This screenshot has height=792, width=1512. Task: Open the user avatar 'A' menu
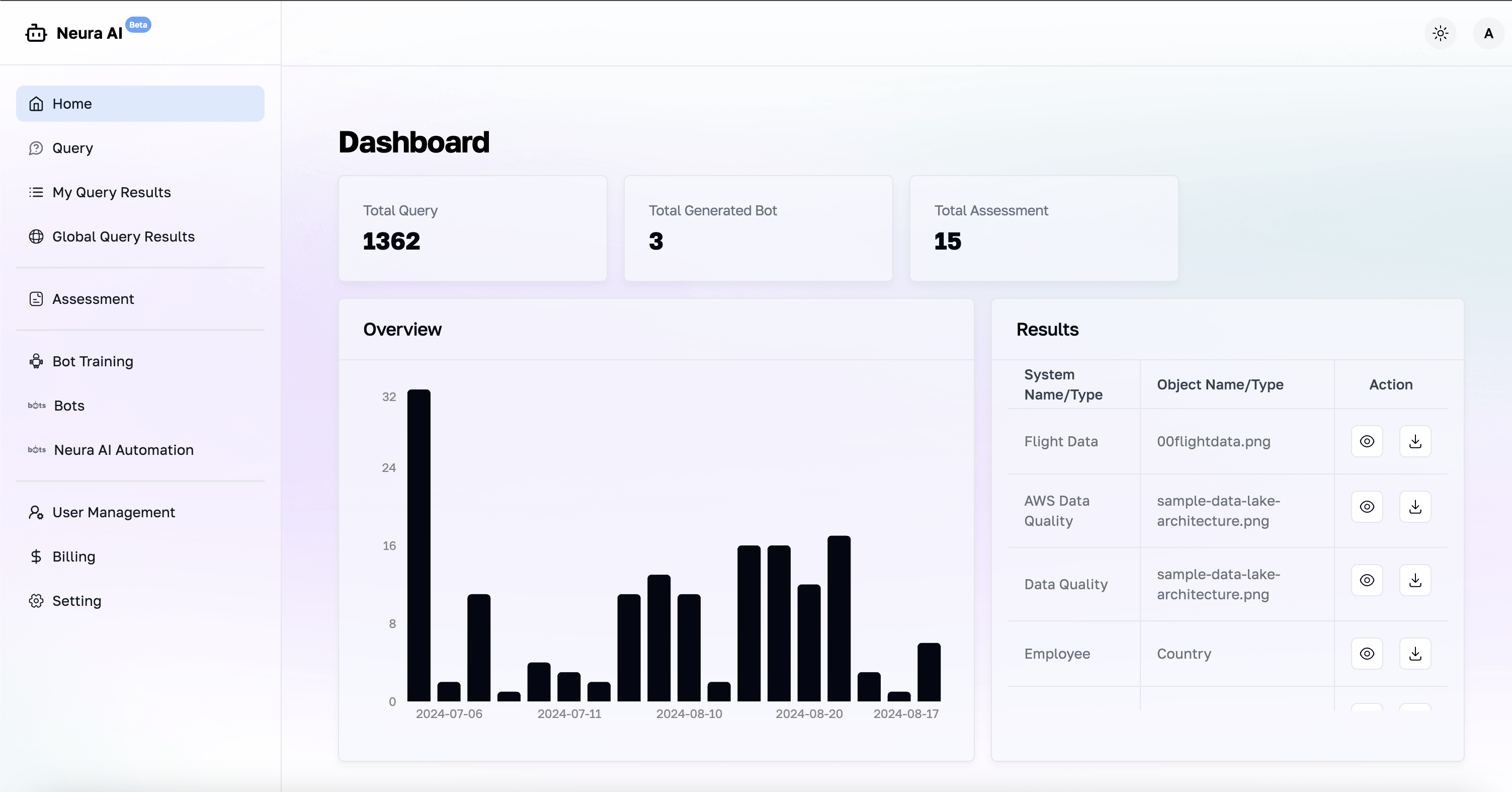pos(1488,34)
